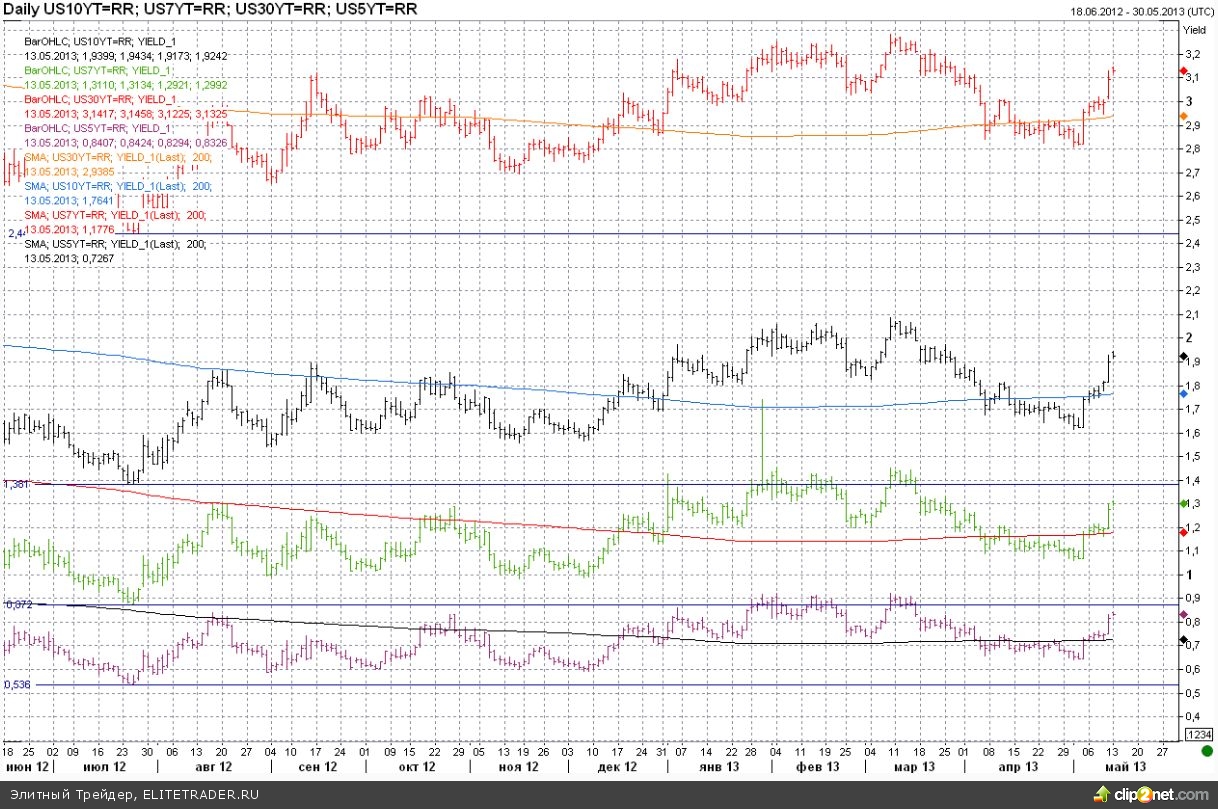Screen dimensions: 1218x809
Task: Select the red BarOHLC US30YT=RR legend entry
Action: (x=100, y=100)
